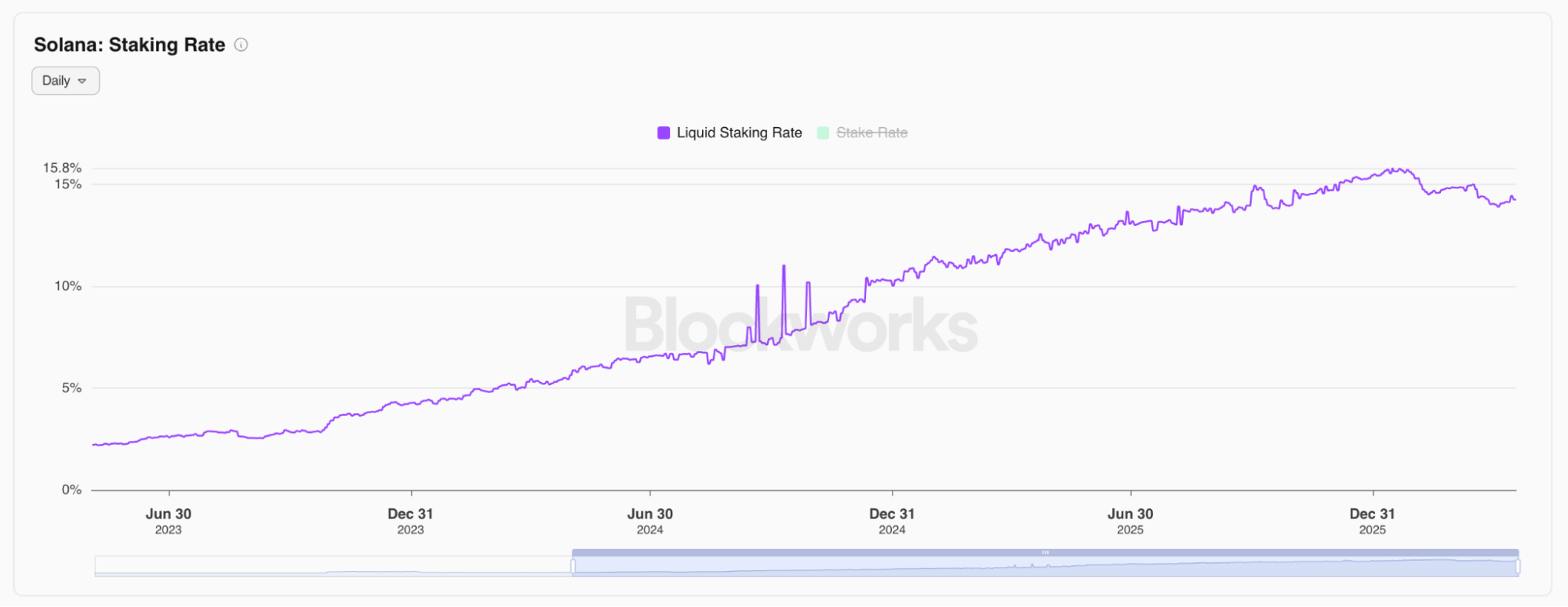The width and height of the screenshot is (1568, 607).
Task: Click the Dec 31 2024 axis label
Action: pyautogui.click(x=892, y=521)
